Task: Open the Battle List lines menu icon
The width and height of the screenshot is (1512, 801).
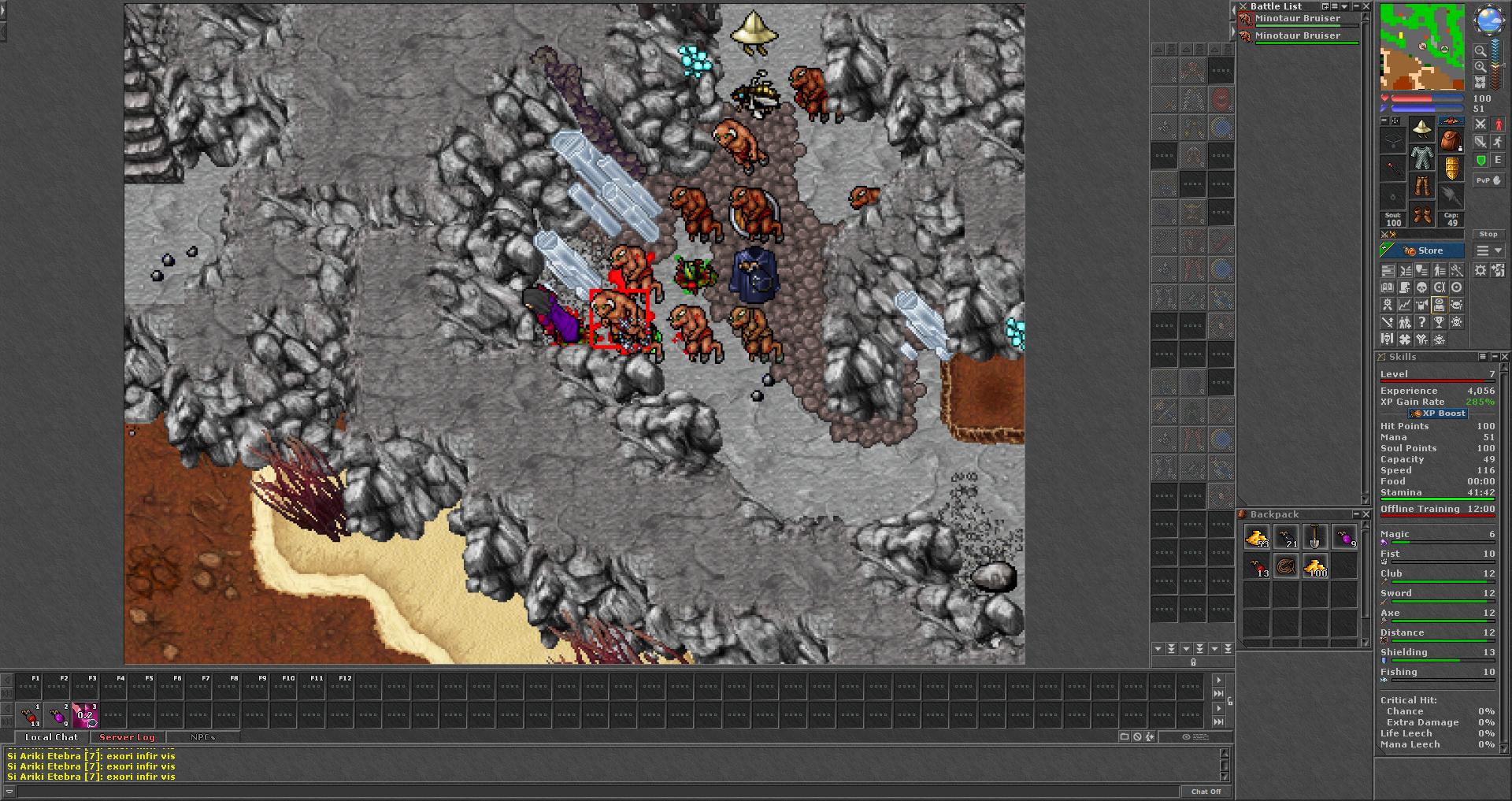Action: pyautogui.click(x=1335, y=6)
